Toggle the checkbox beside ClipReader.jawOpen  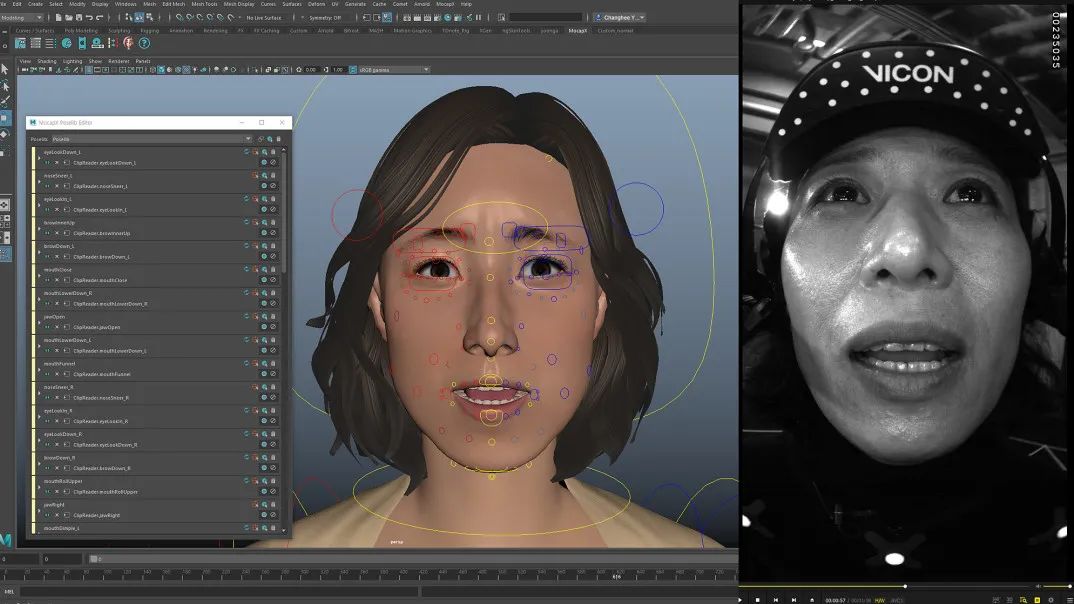66,327
